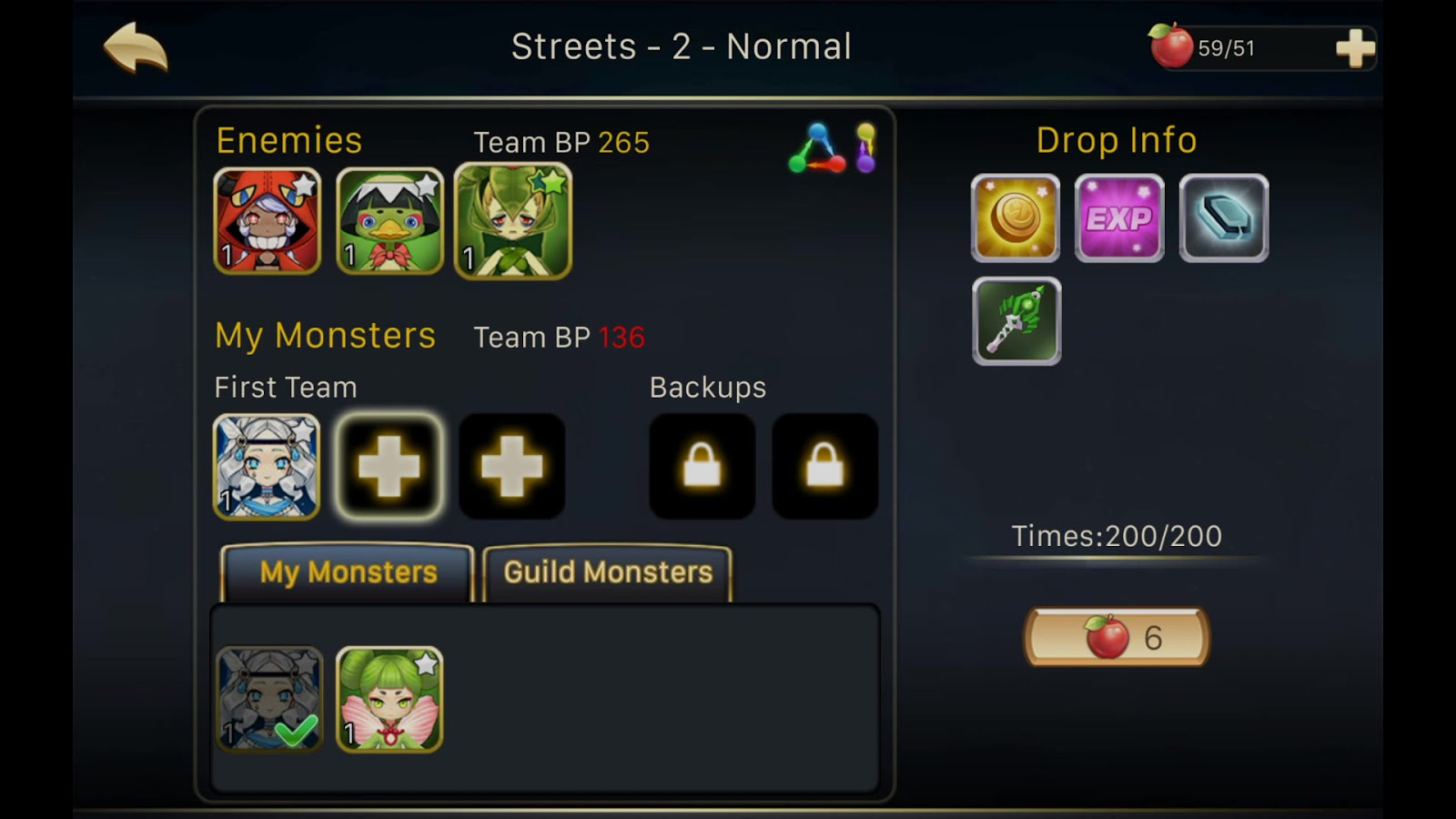Viewport: 1456px width, 819px height.
Task: Deselect the checked white-haired monster
Action: pos(269,699)
